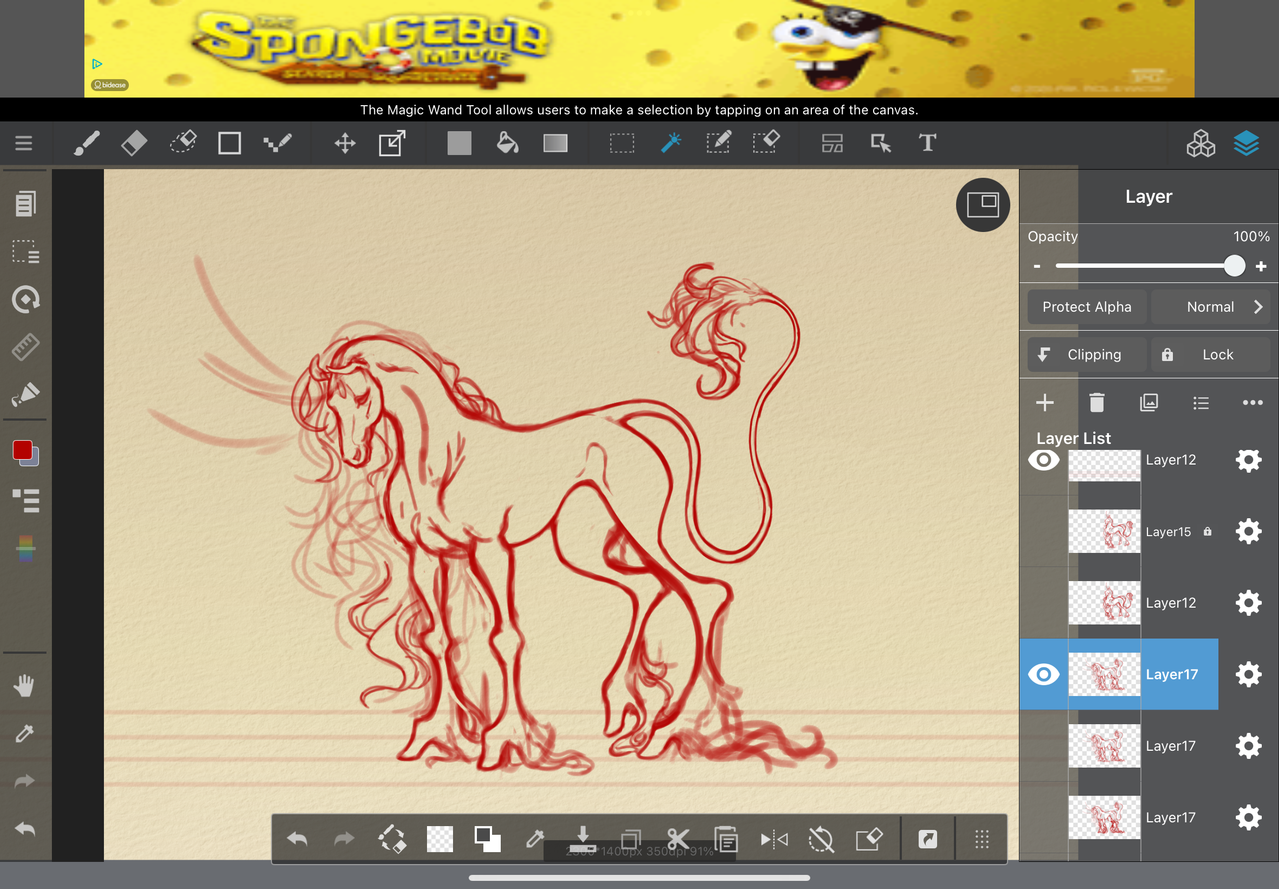This screenshot has height=889, width=1279.
Task: Open the hamburger main menu
Action: pos(24,144)
